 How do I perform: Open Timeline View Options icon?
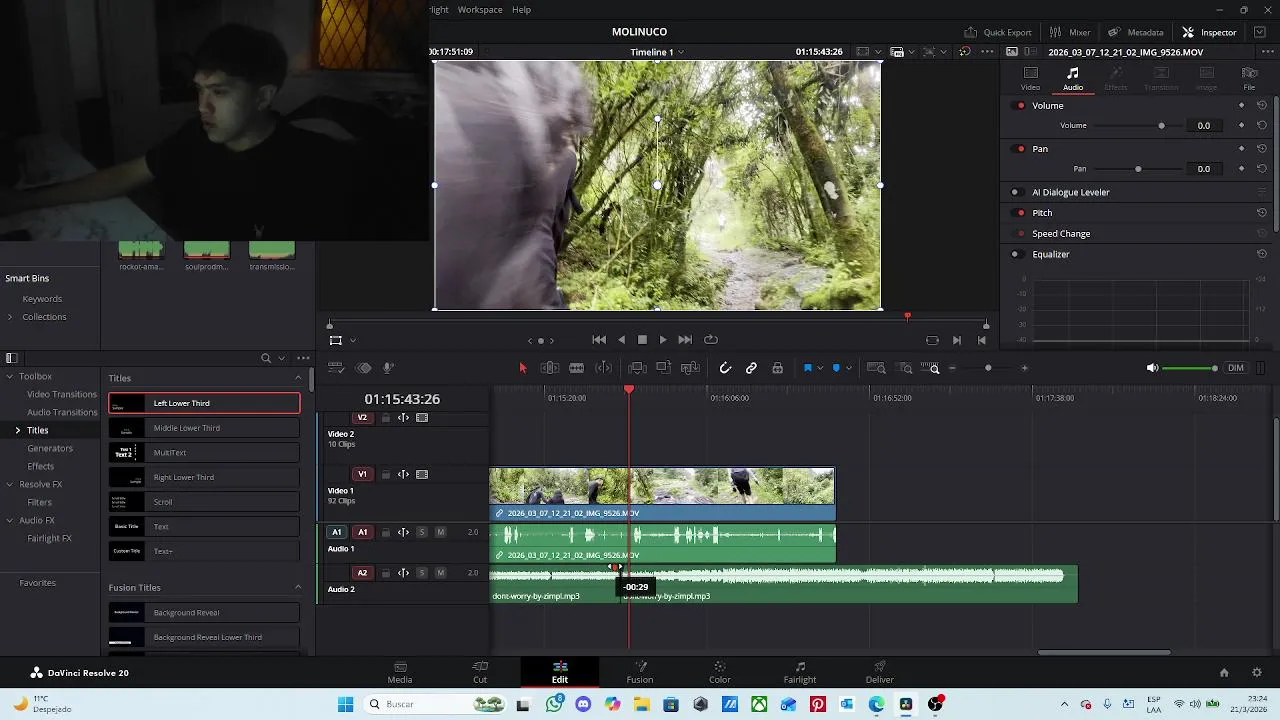(336, 368)
